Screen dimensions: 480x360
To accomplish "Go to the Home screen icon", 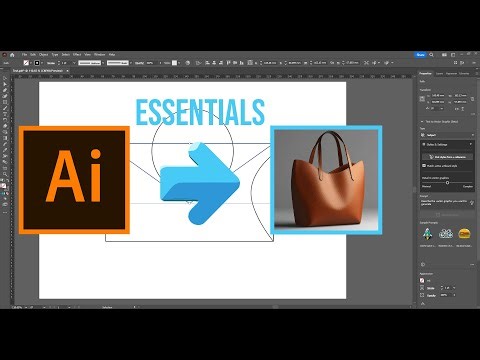I will 12,55.
